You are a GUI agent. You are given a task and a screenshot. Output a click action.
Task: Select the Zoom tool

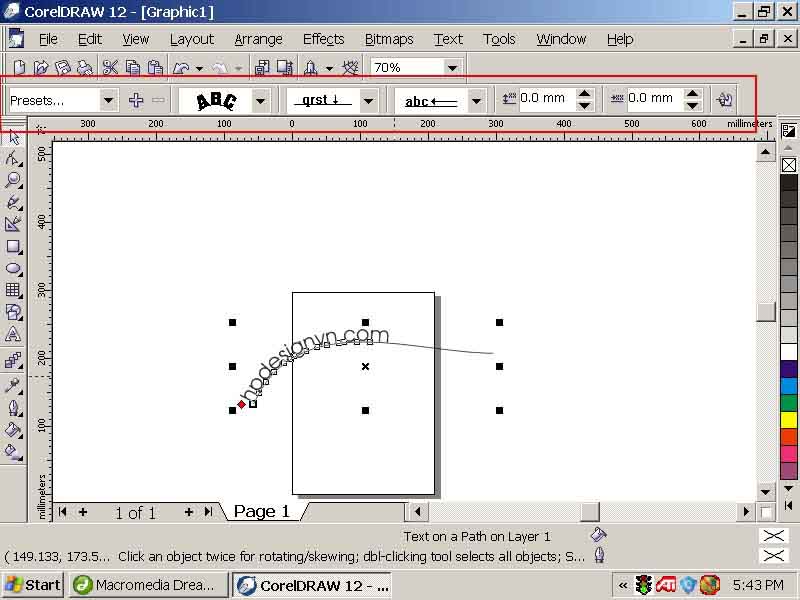point(14,180)
